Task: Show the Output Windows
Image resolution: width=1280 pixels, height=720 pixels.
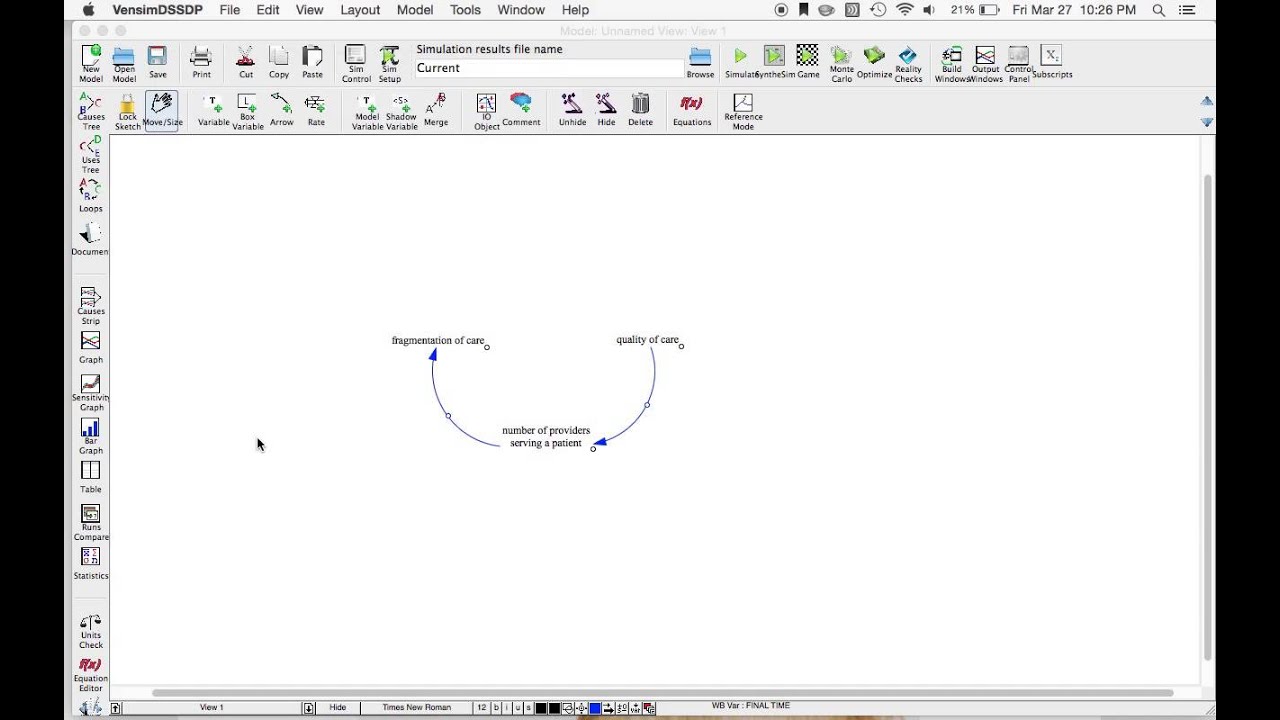Action: point(985,63)
